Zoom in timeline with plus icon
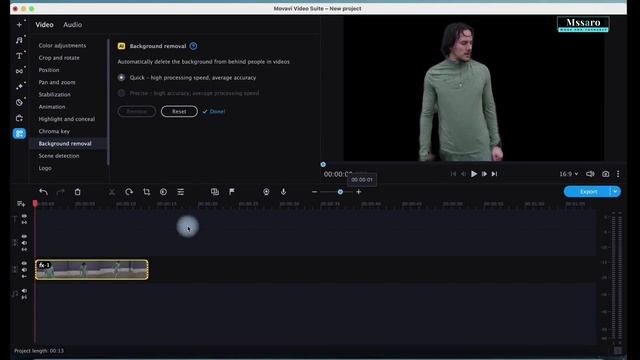 click(359, 192)
